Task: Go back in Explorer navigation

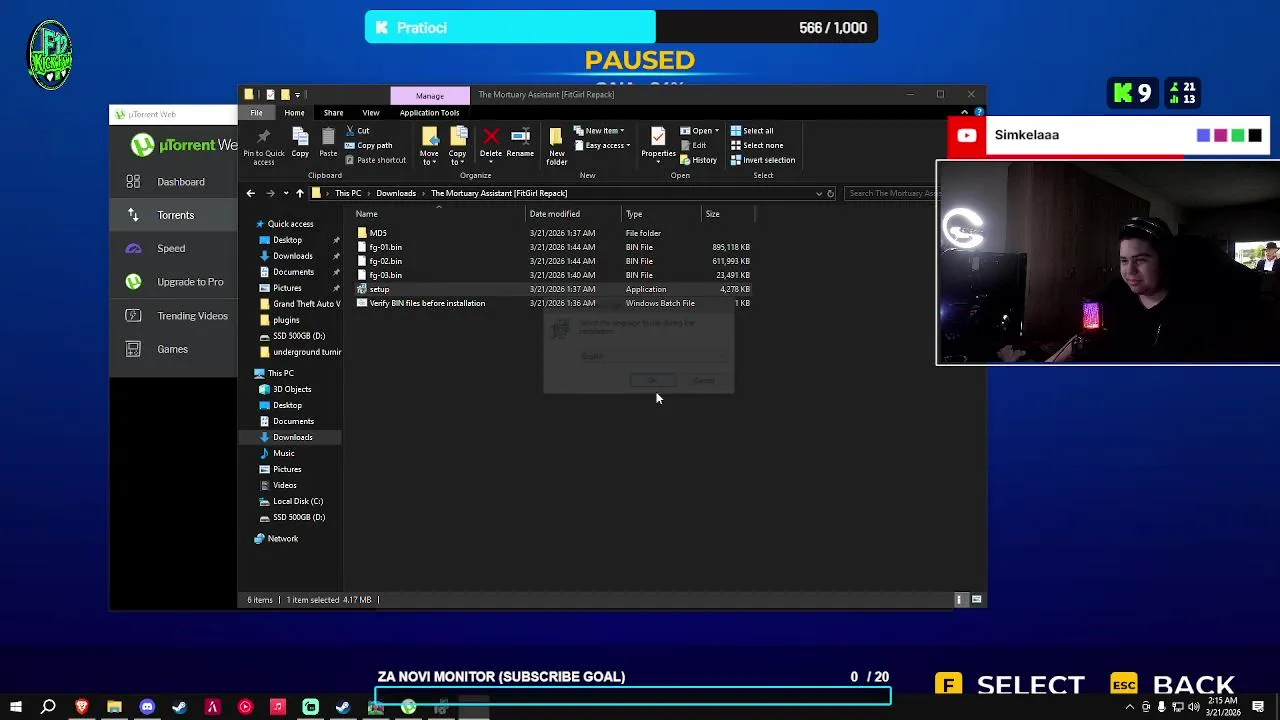Action: coord(251,193)
